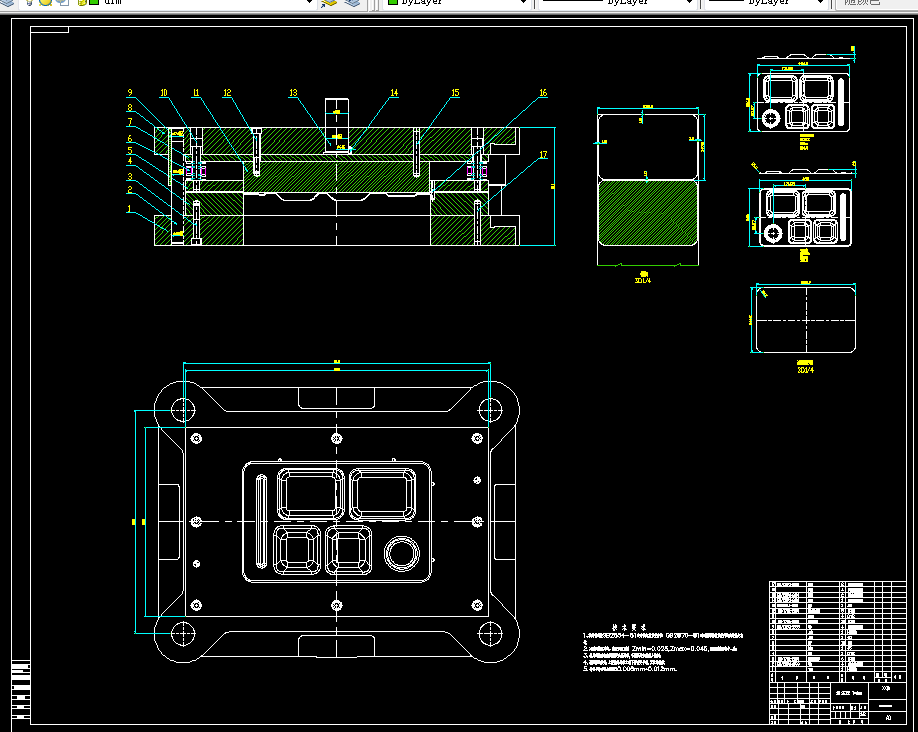This screenshot has height=732, width=918.
Task: Select the XX text in title block
Action: 886,689
